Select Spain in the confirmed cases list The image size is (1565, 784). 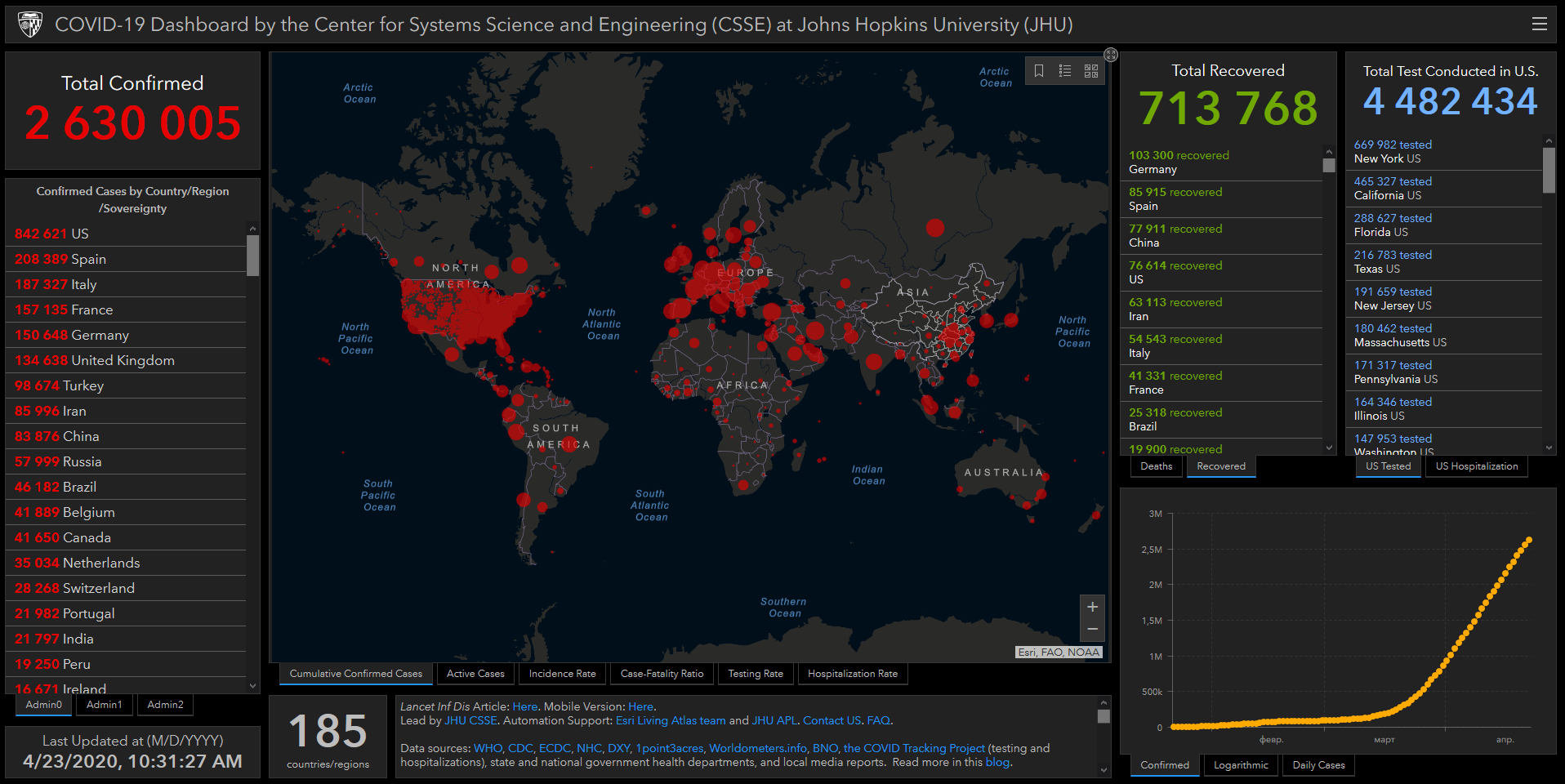(x=126, y=259)
